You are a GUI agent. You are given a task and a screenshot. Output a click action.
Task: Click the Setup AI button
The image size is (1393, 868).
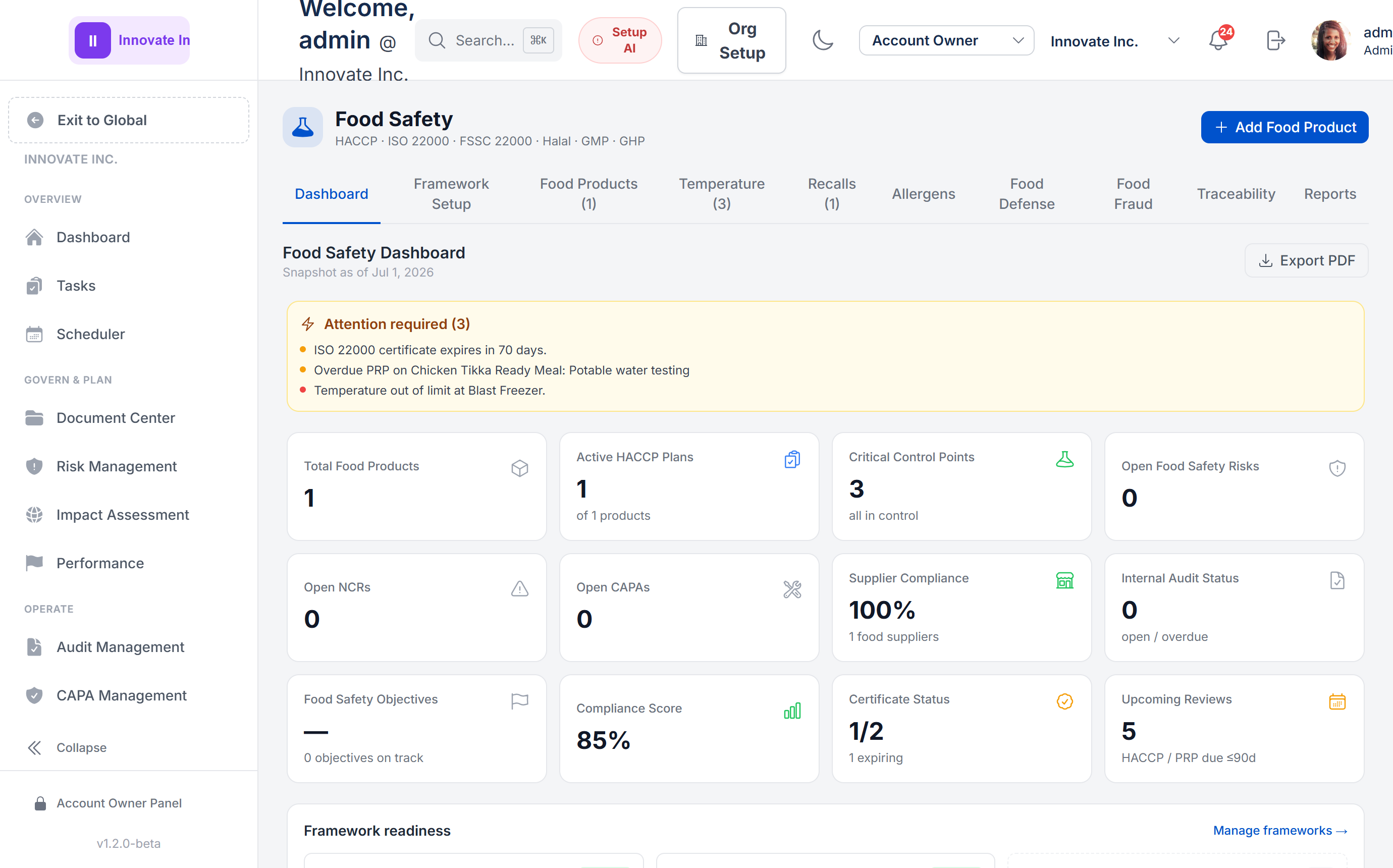(x=620, y=40)
